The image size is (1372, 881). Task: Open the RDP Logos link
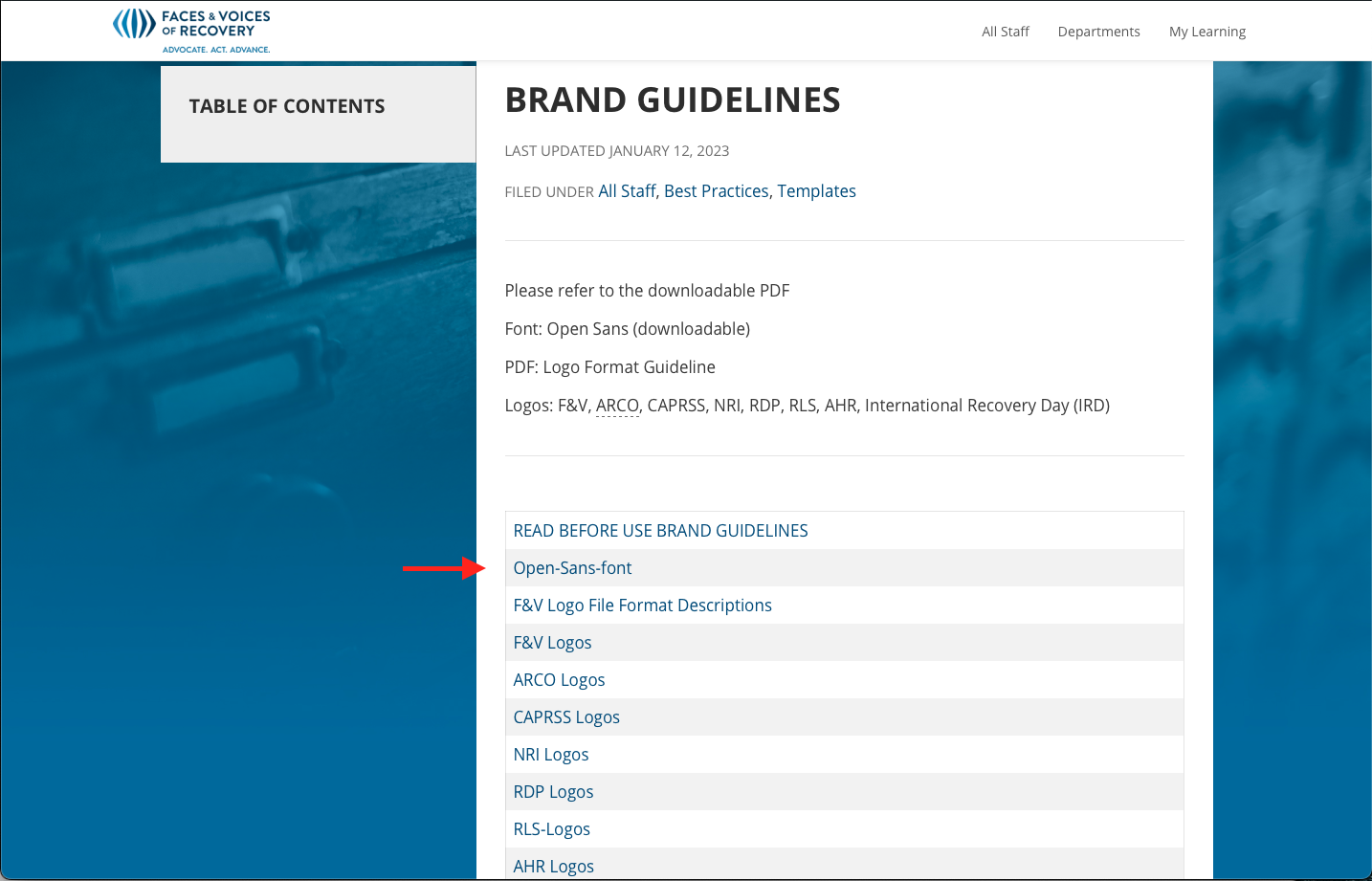[553, 792]
